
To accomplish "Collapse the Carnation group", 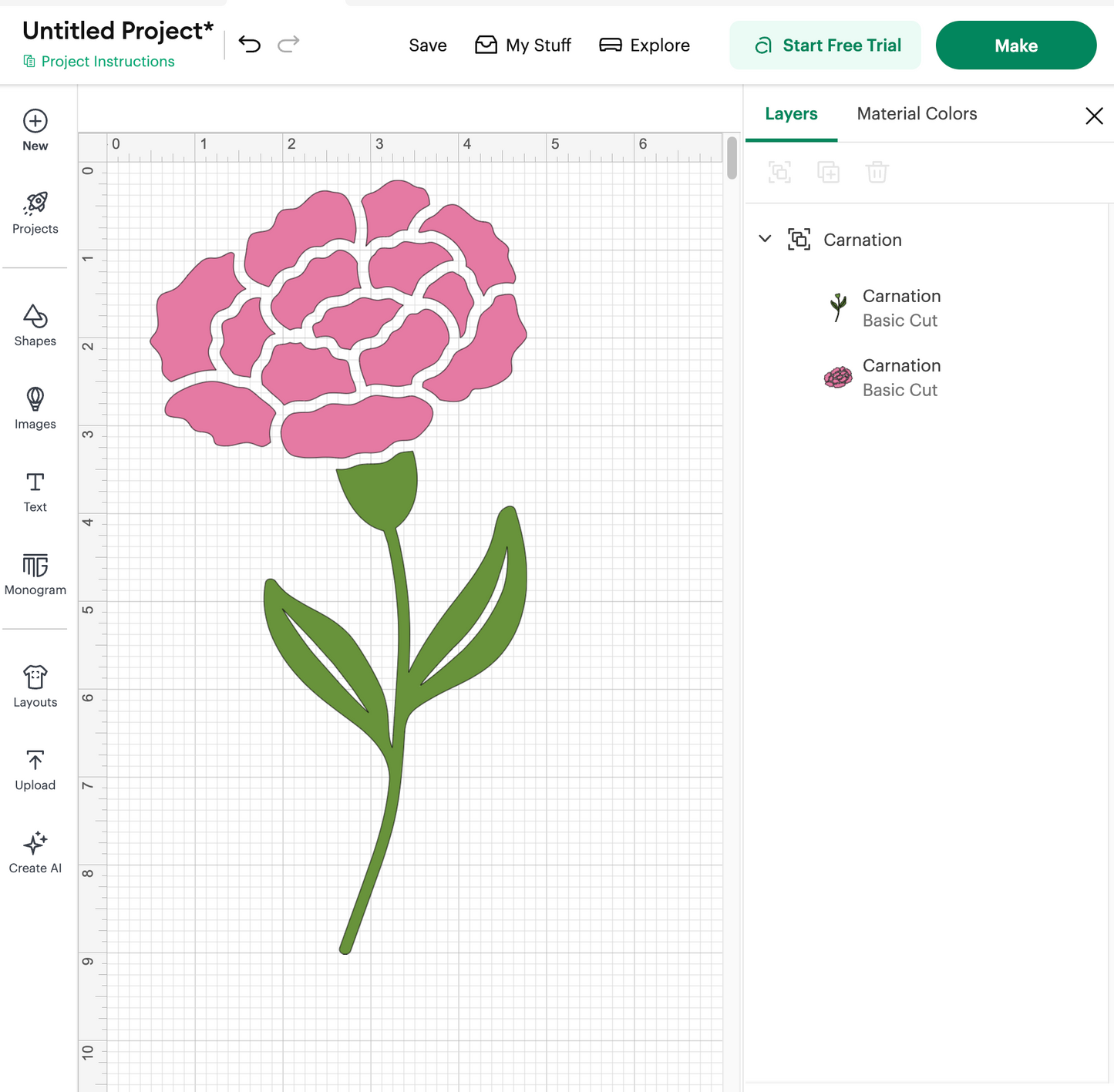I will (765, 239).
